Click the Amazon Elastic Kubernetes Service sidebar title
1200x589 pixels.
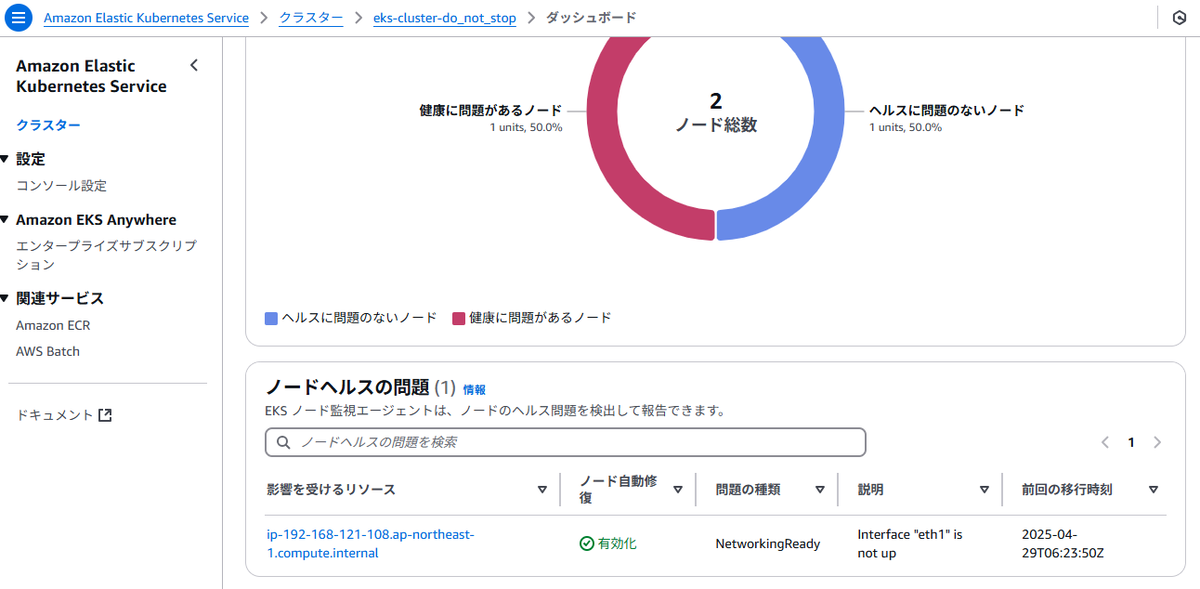pyautogui.click(x=91, y=76)
